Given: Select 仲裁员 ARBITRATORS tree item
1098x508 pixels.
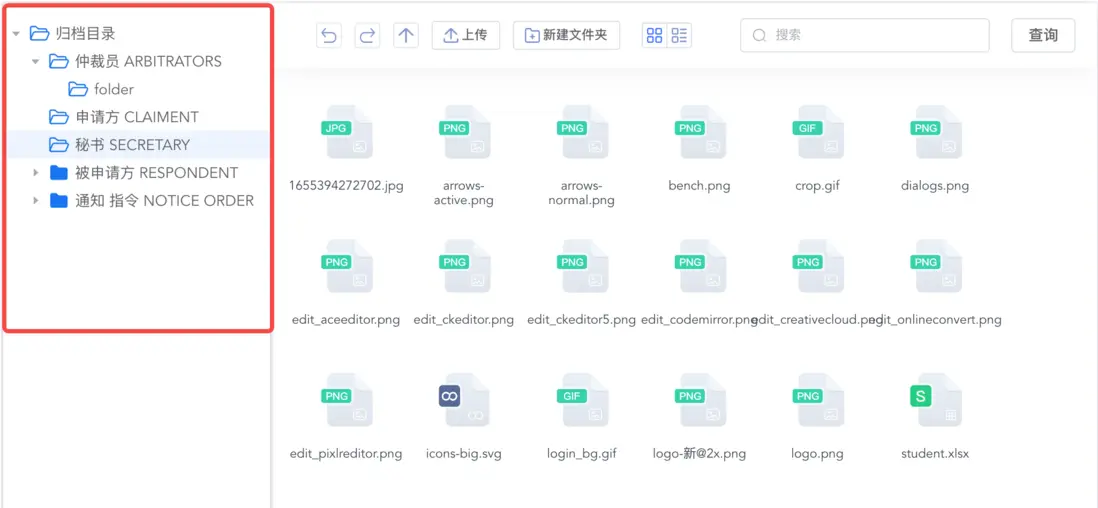Looking at the screenshot, I should (148, 61).
